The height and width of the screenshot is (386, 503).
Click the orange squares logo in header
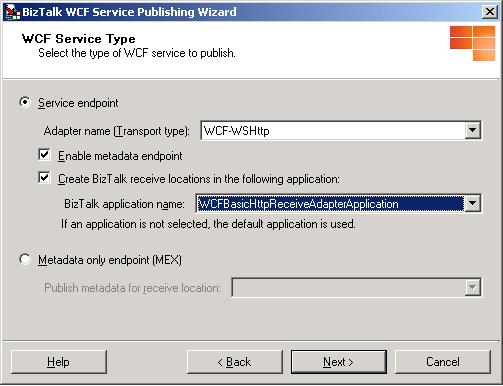click(x=472, y=43)
